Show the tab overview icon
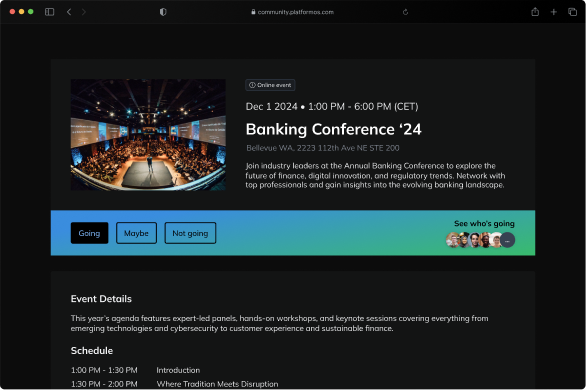The width and height of the screenshot is (586, 390). click(573, 12)
